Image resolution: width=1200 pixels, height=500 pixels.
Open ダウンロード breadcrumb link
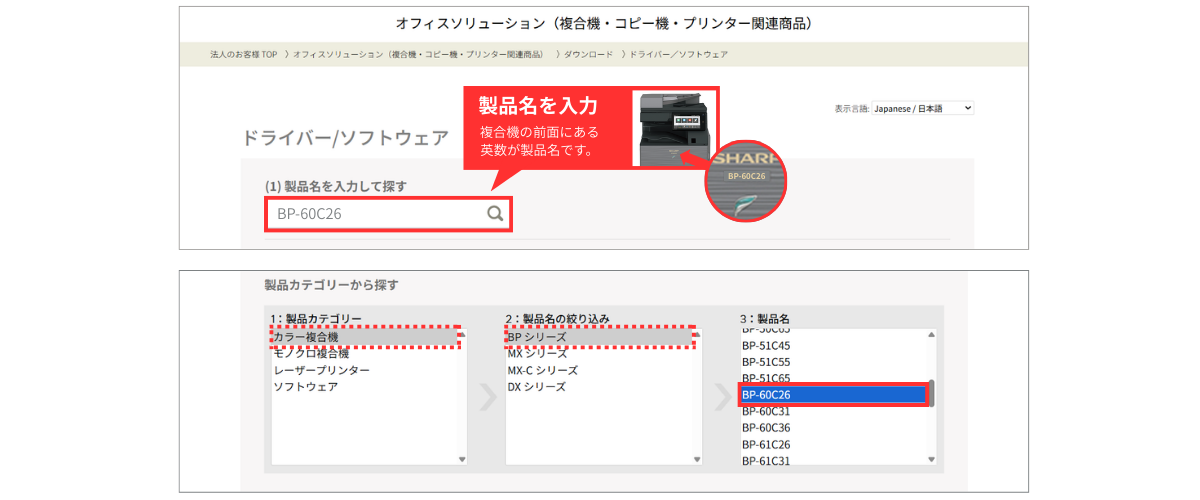click(588, 54)
